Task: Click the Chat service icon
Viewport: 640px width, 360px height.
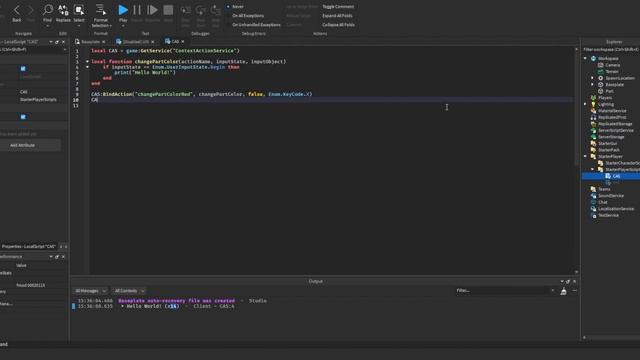Action: point(593,202)
